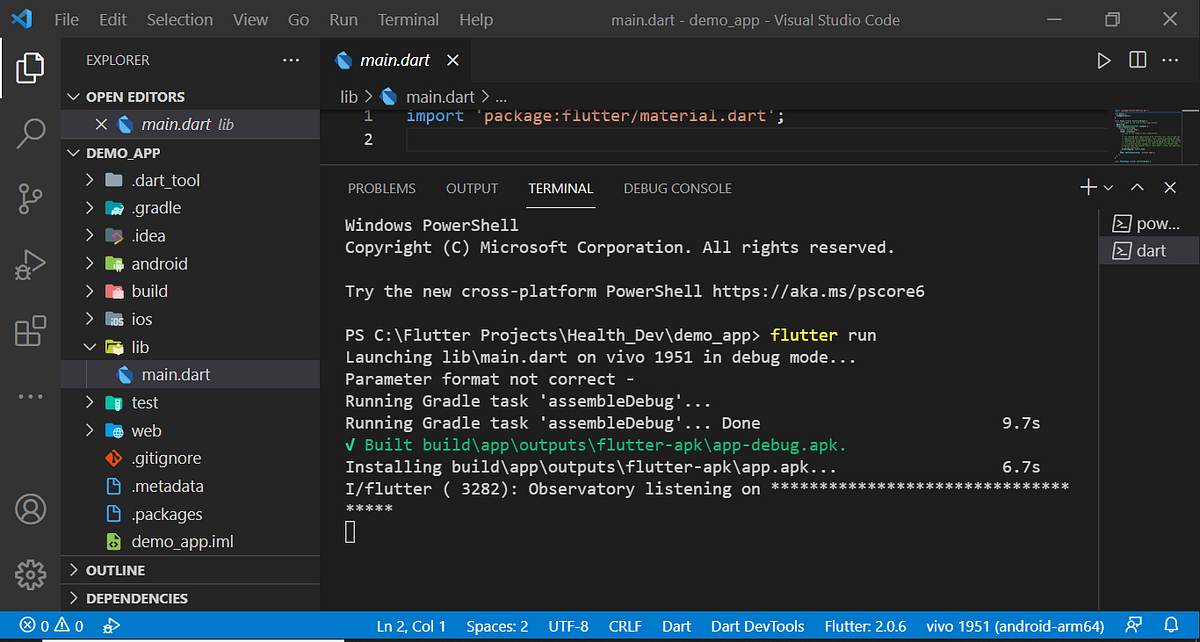Select the powershell terminal instance
This screenshot has height=642, width=1200.
[x=1149, y=223]
